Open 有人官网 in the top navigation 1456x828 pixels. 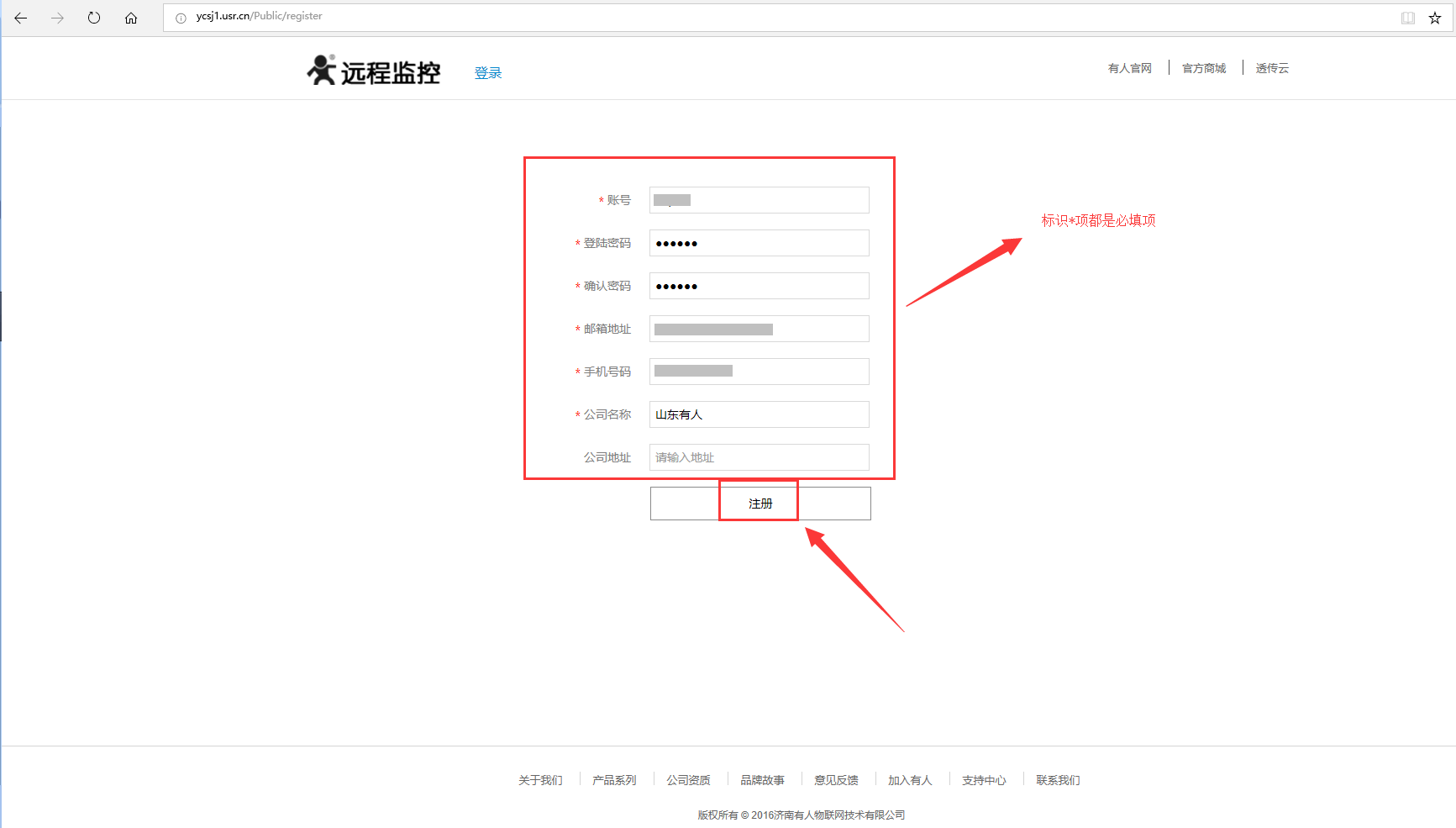[1129, 68]
